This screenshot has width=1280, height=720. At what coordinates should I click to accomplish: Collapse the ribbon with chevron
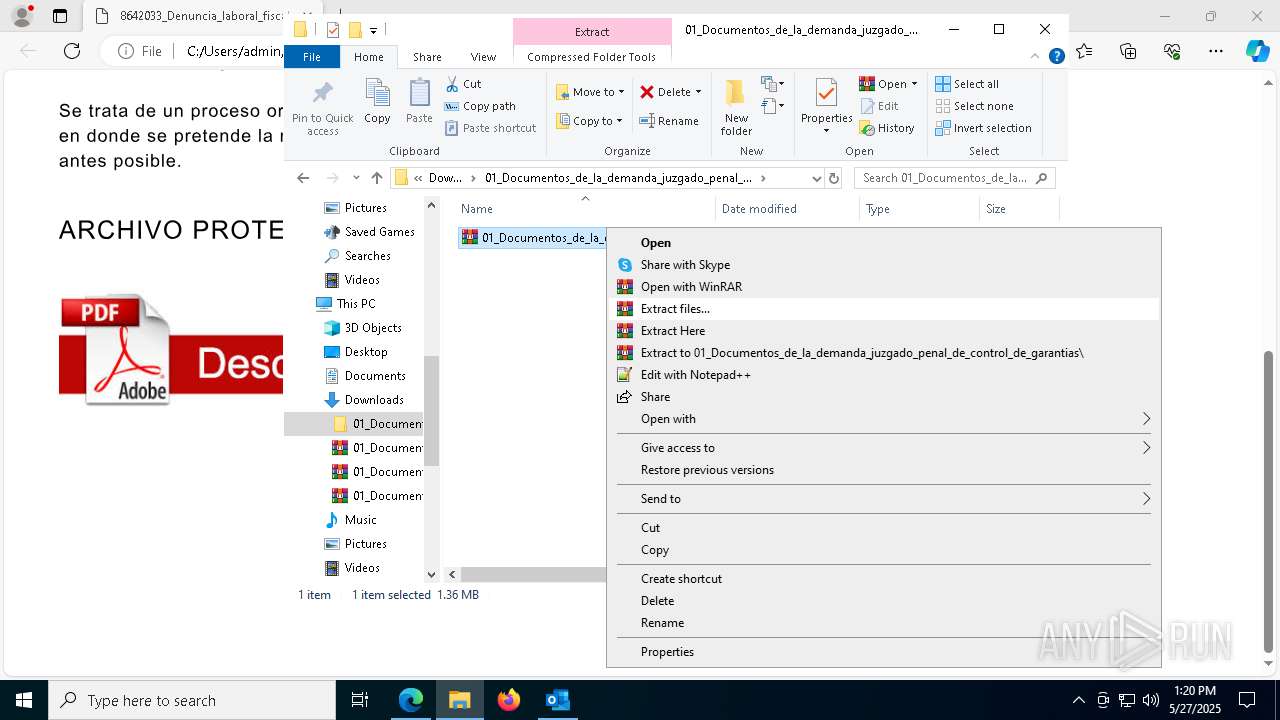point(1035,57)
